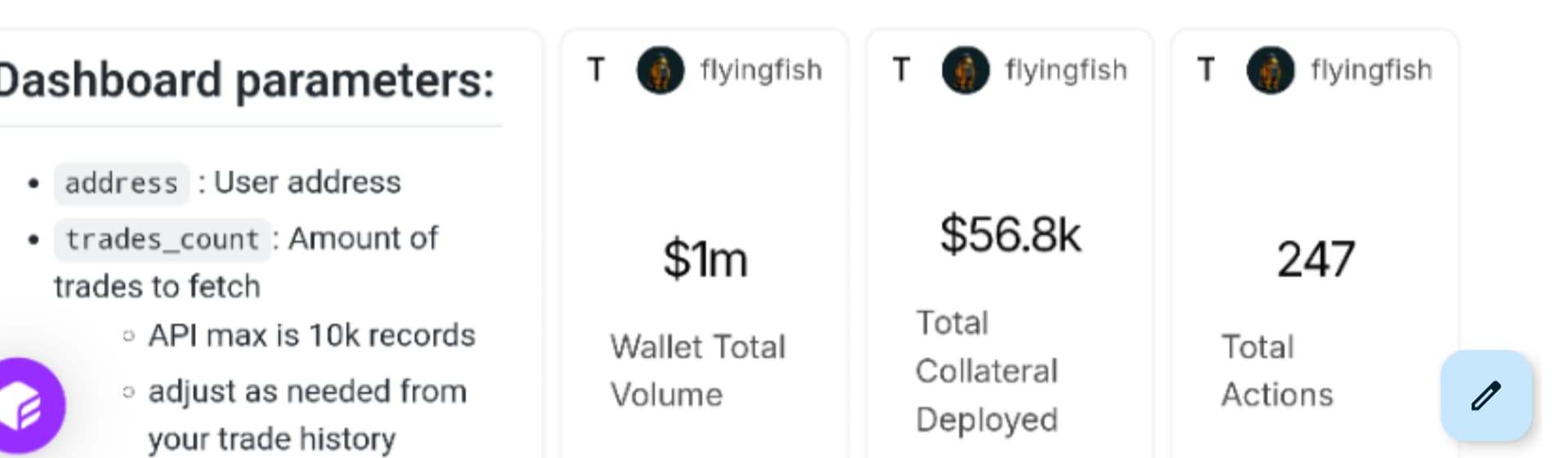
Task: Click the 247 counter value
Action: coord(1316,260)
